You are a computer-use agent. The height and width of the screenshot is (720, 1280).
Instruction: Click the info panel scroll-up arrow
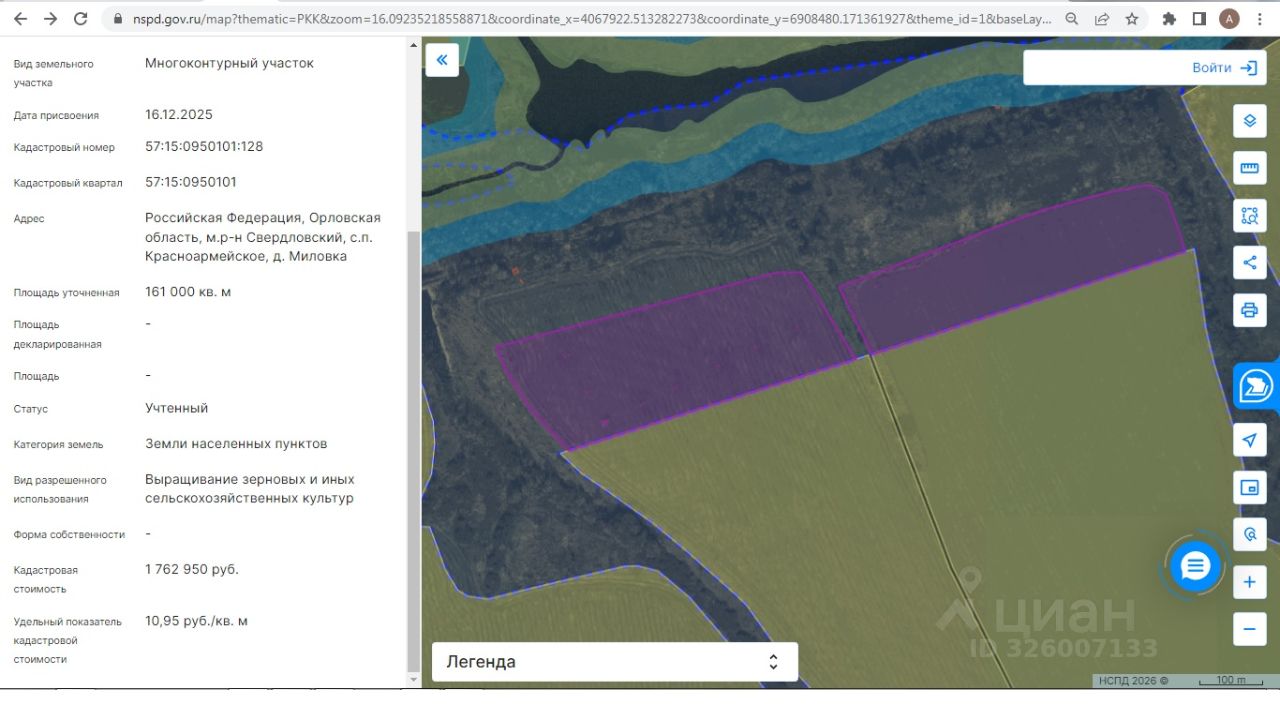(415, 44)
